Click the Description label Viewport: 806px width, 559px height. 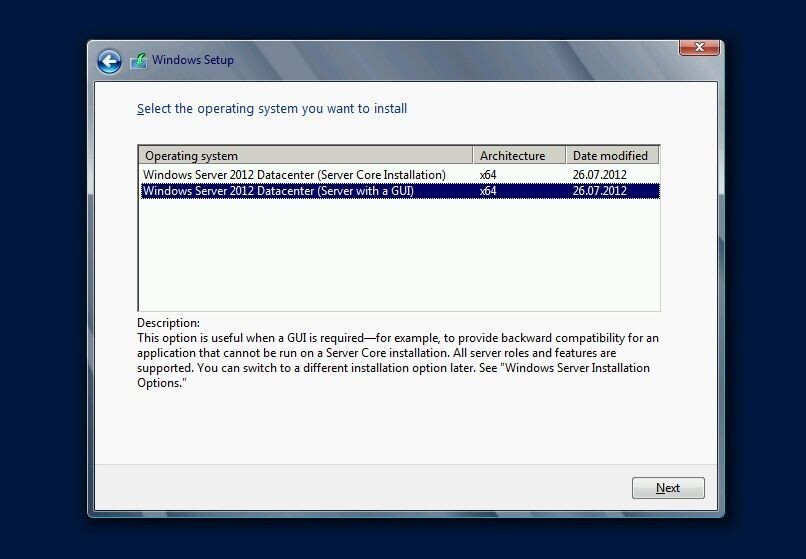coord(168,323)
